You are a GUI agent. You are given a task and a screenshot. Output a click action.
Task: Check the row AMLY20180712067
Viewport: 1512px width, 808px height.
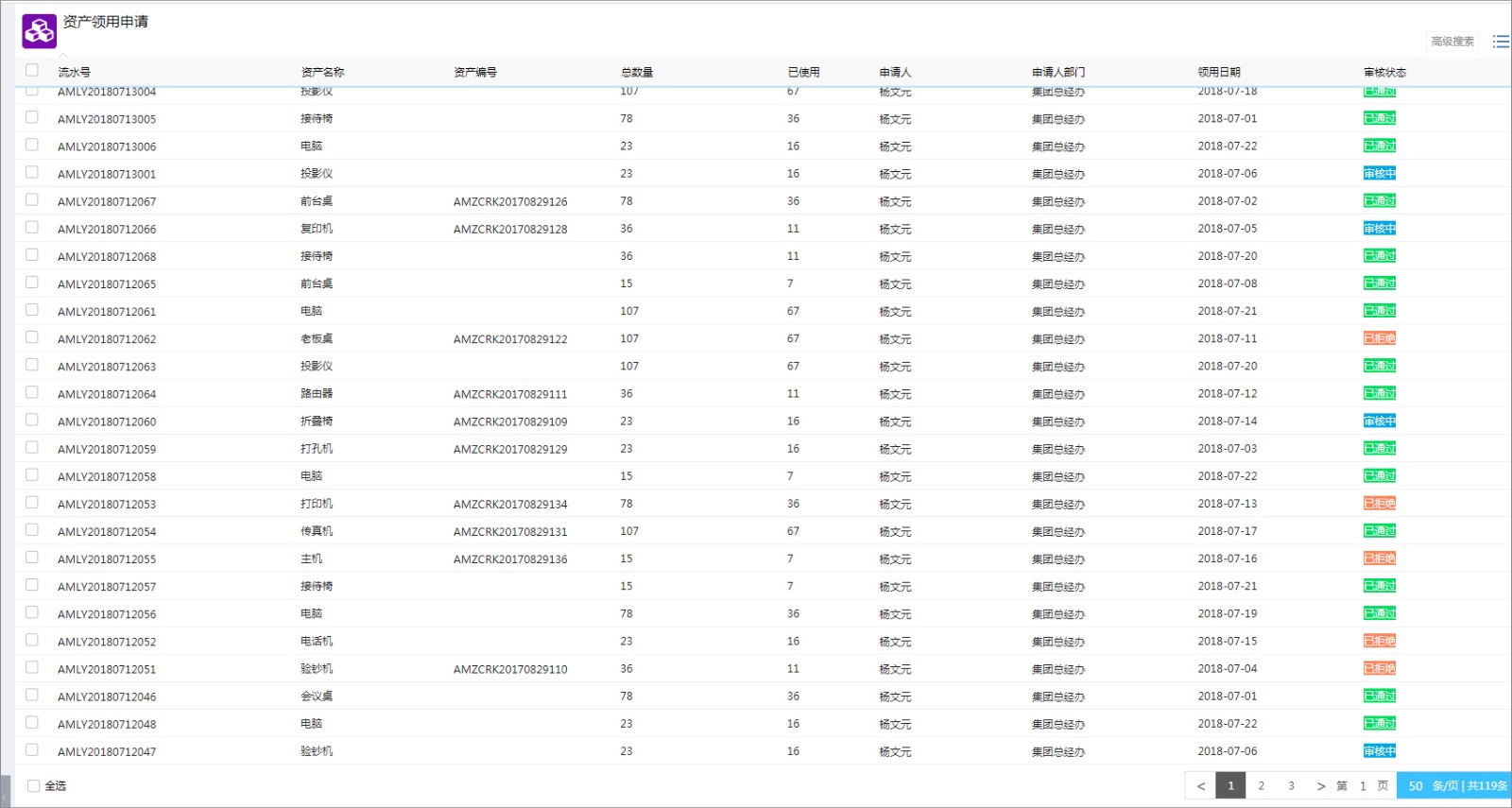coord(32,199)
